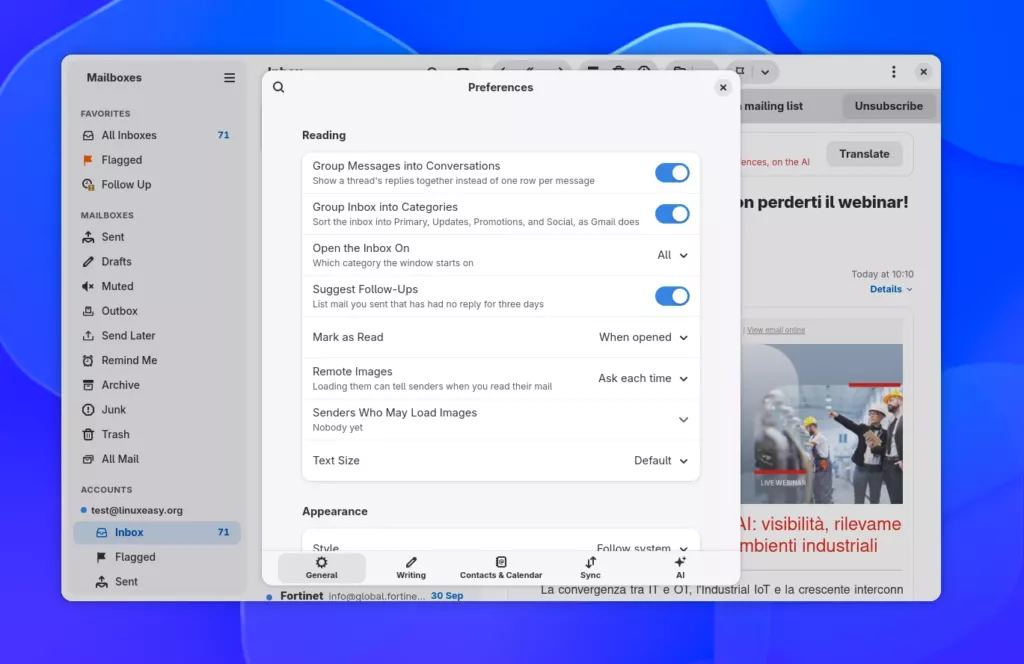Open the Muted mailbox

pos(157,287)
